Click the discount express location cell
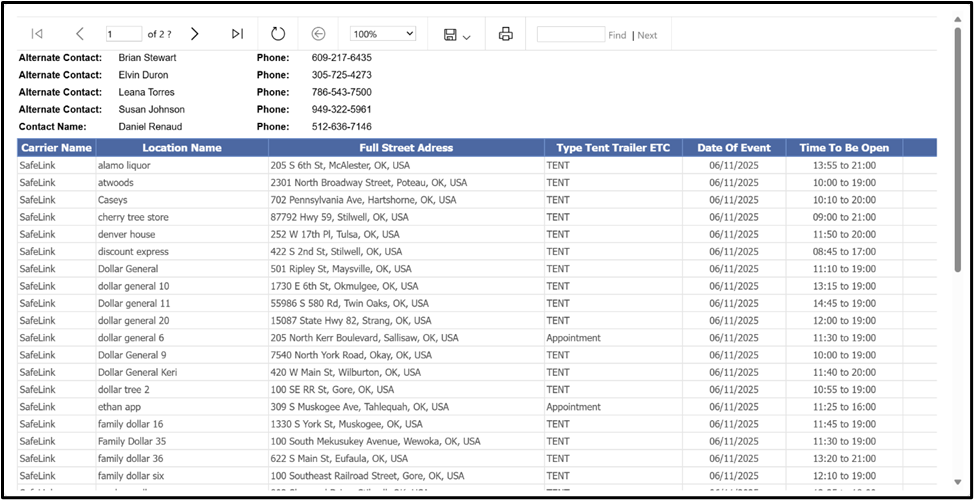This screenshot has height=500, width=974. (182, 252)
